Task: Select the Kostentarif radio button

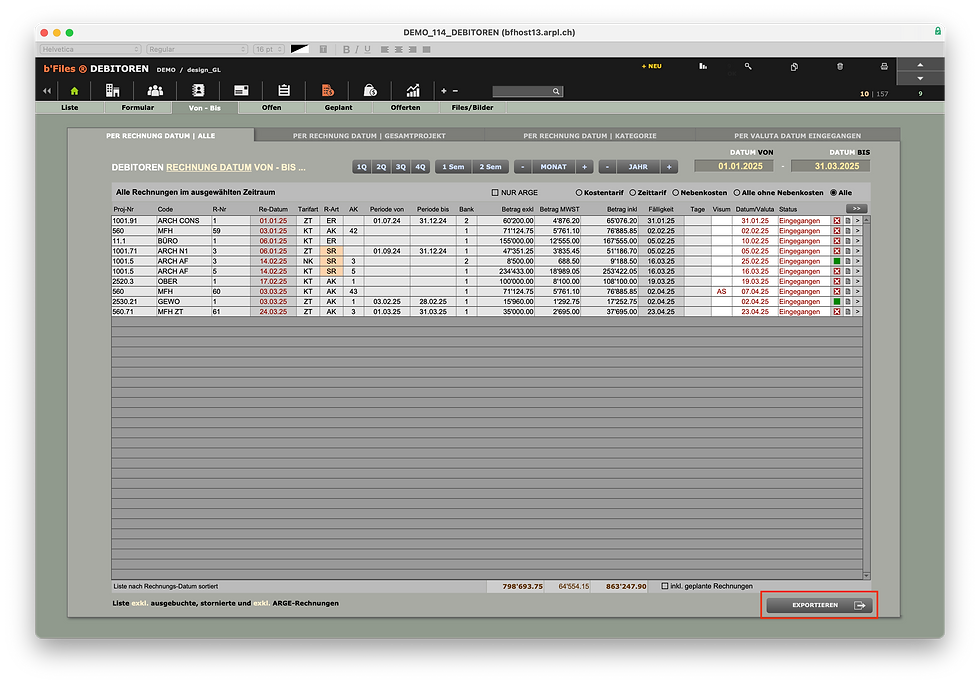Action: click(x=579, y=192)
